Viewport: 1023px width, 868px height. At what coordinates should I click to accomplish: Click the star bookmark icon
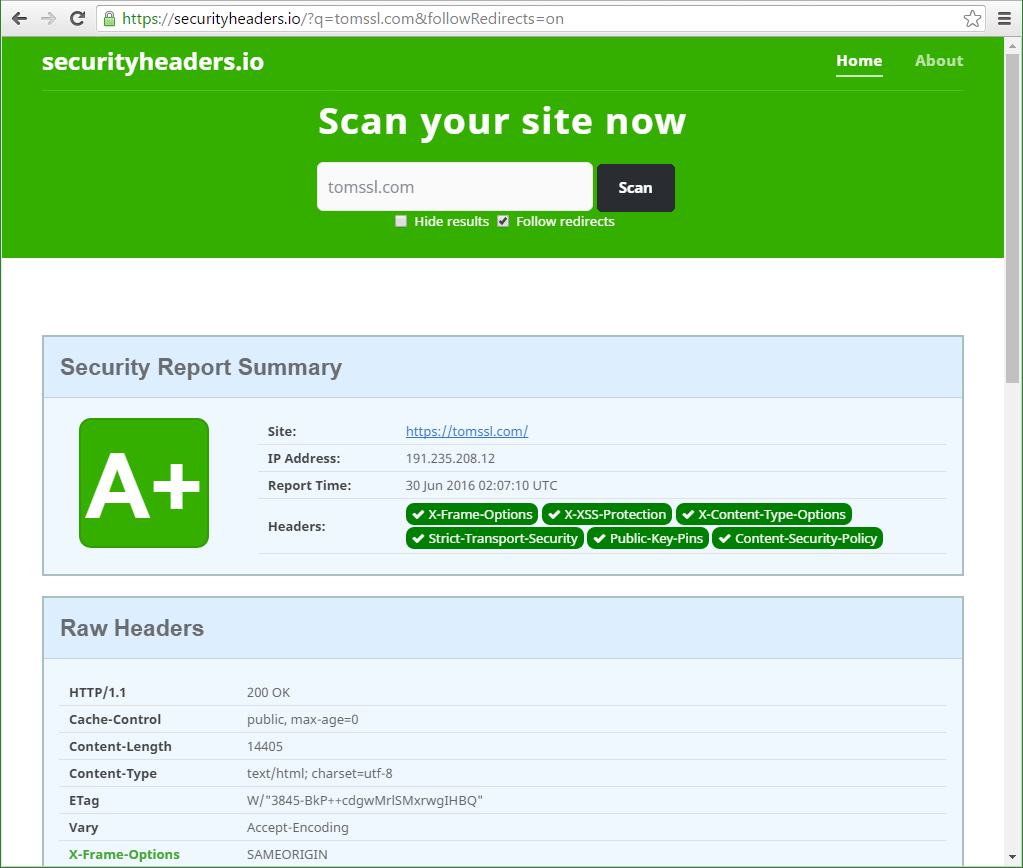971,17
